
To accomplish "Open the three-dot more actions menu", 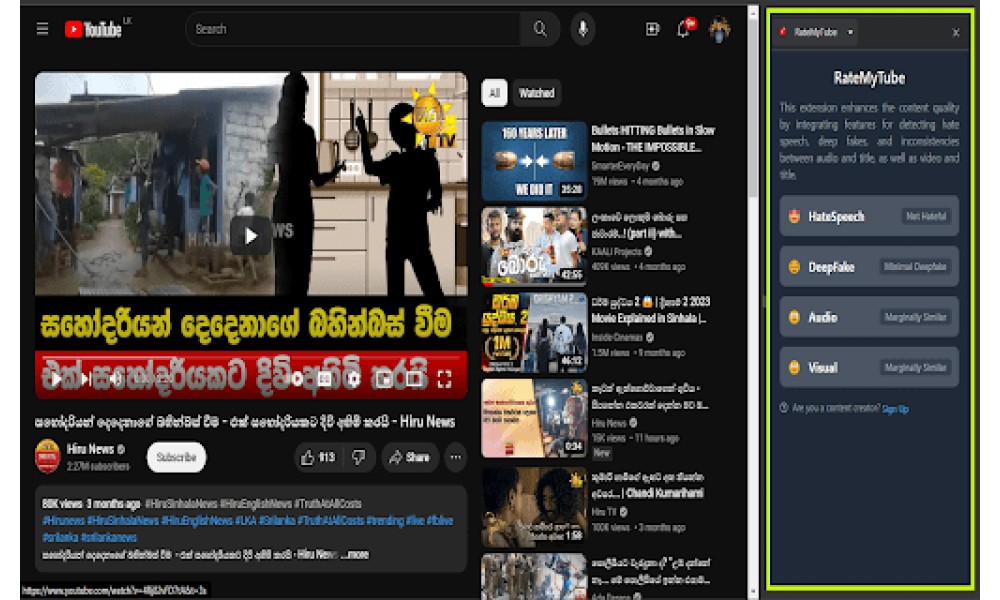I will (455, 457).
